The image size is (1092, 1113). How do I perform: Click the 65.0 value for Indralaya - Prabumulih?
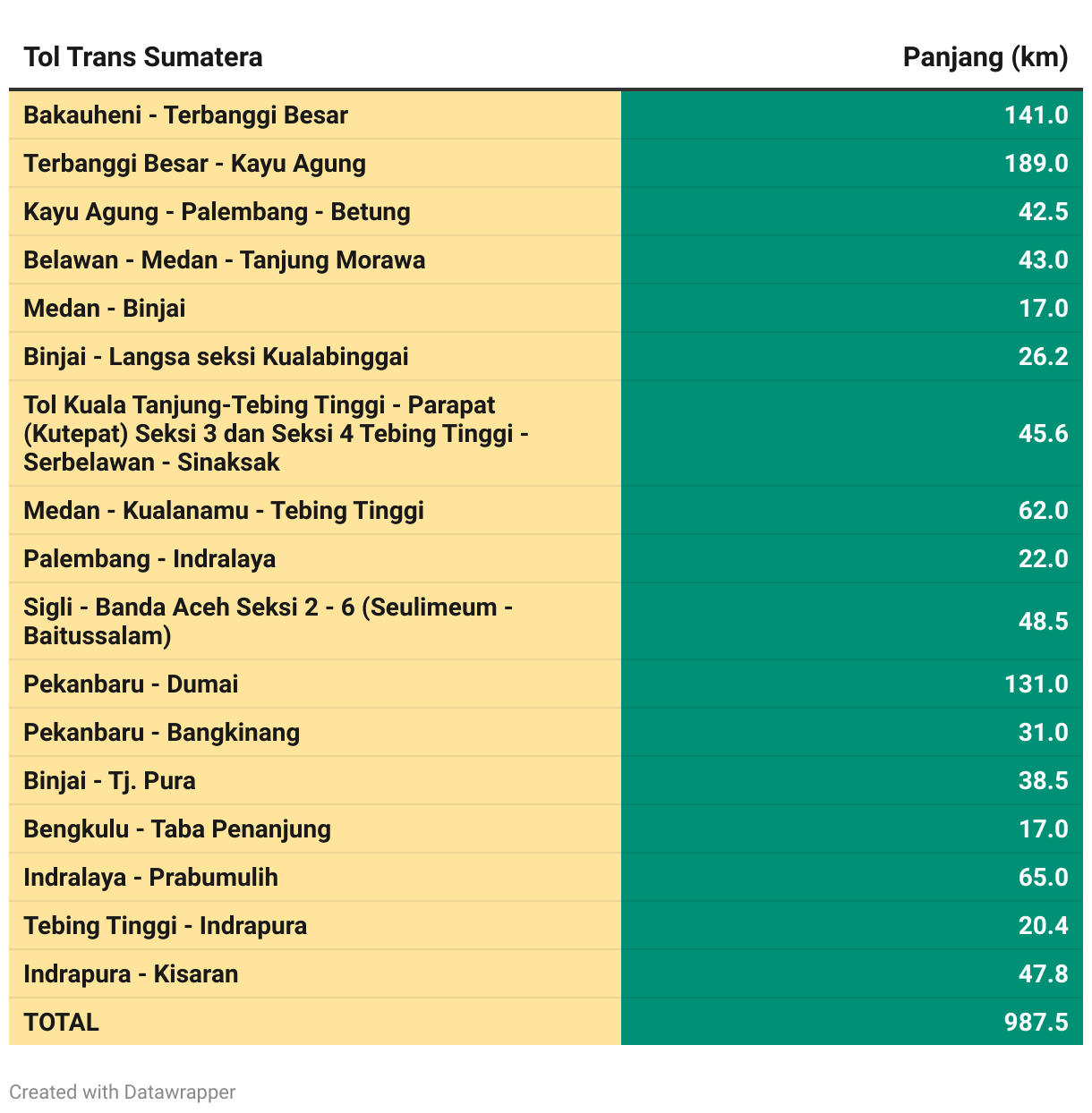[1043, 877]
